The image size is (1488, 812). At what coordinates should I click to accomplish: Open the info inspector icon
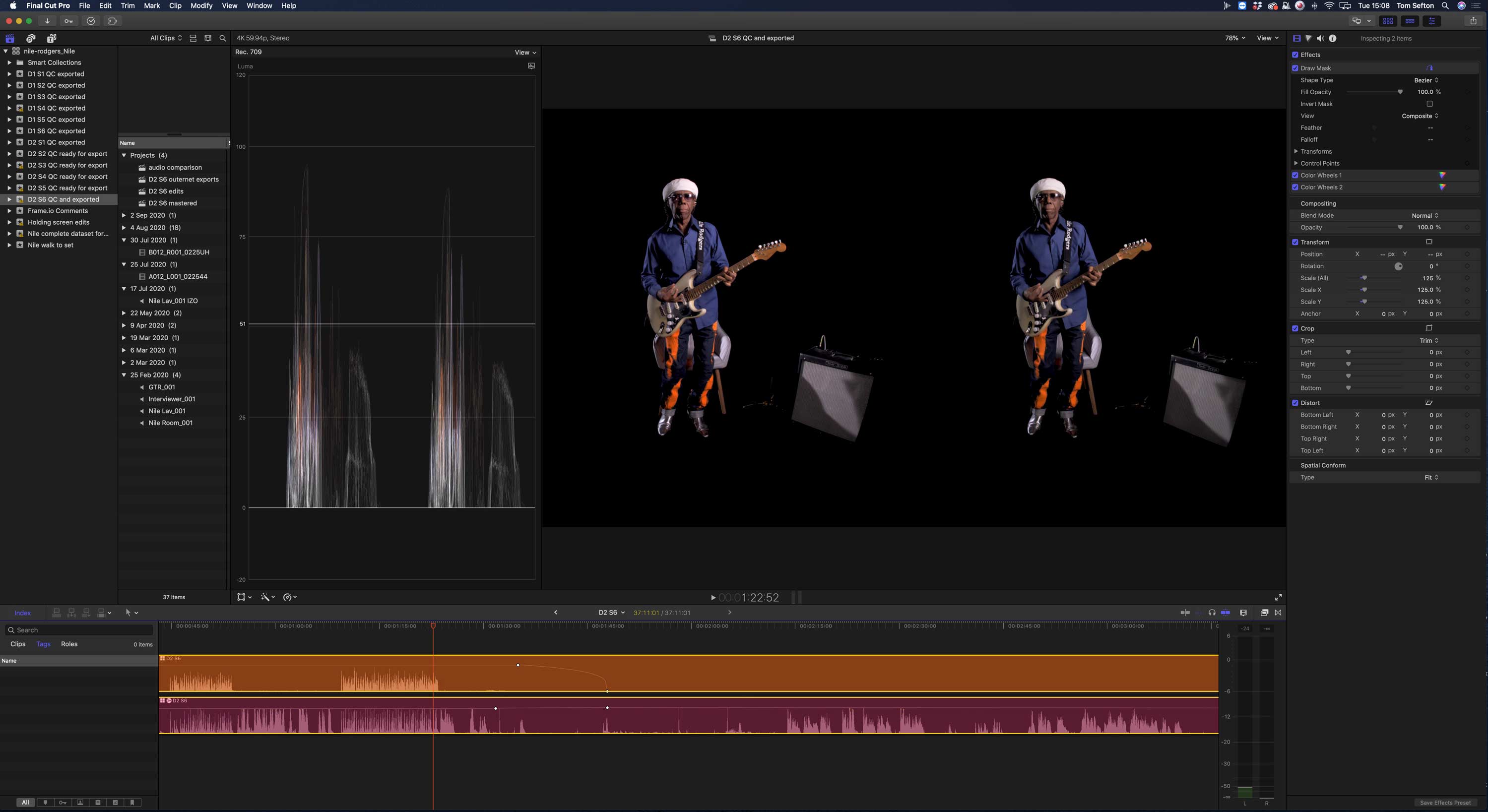[1333, 38]
